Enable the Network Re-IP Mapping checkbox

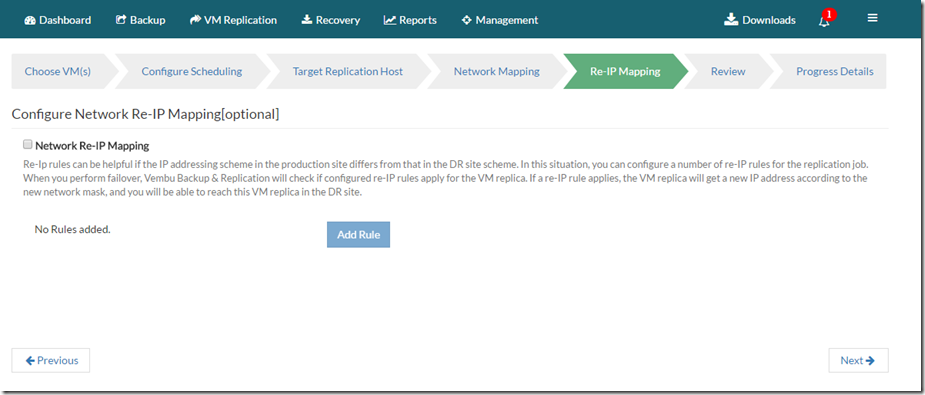tap(27, 144)
